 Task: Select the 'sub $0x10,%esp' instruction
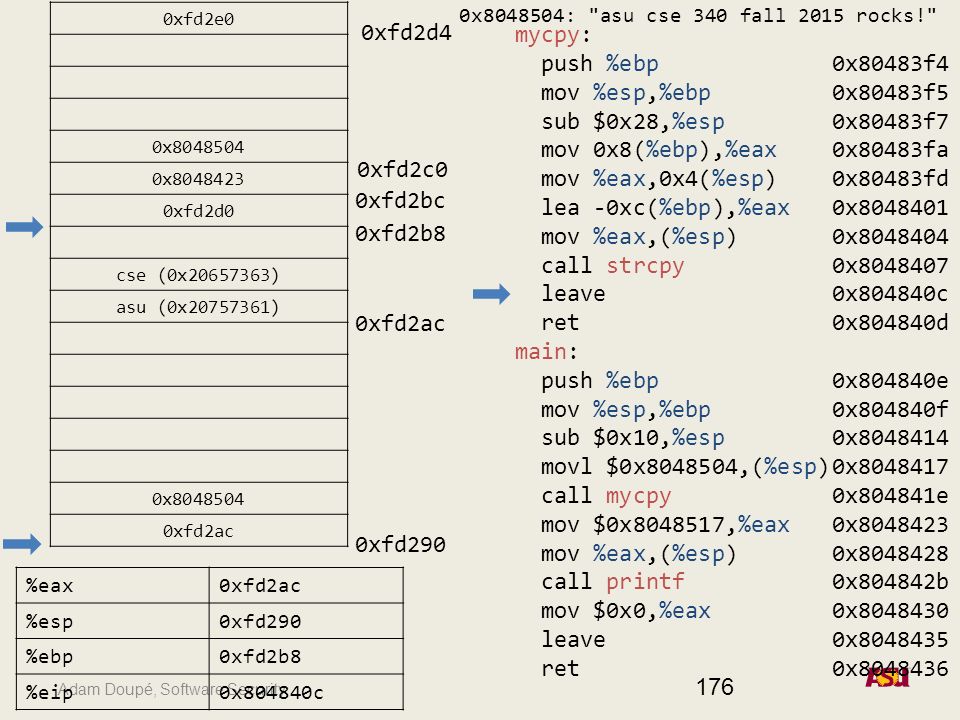point(633,438)
